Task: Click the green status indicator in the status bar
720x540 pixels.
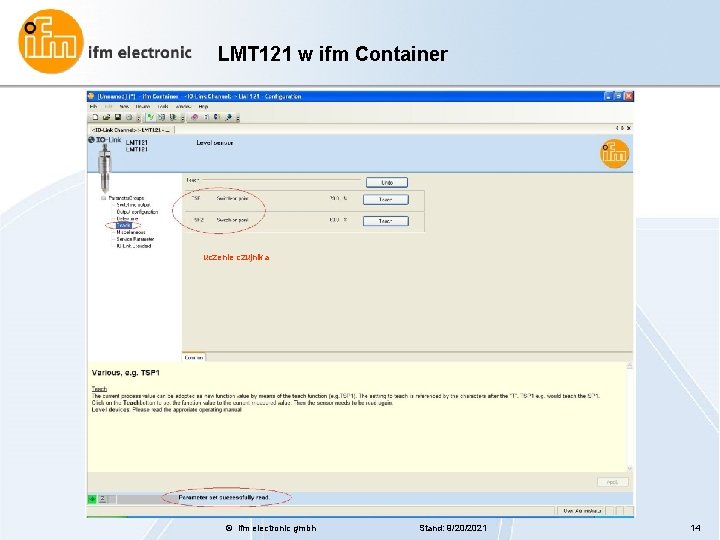Action: pyautogui.click(x=92, y=499)
